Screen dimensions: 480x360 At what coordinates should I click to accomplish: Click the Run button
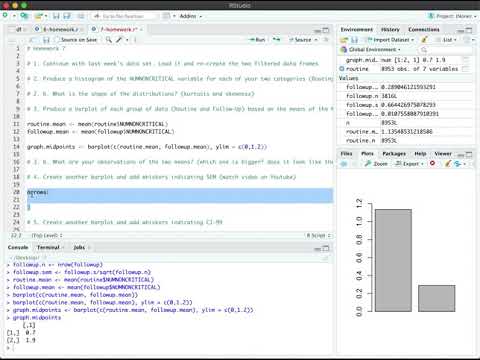(257, 40)
